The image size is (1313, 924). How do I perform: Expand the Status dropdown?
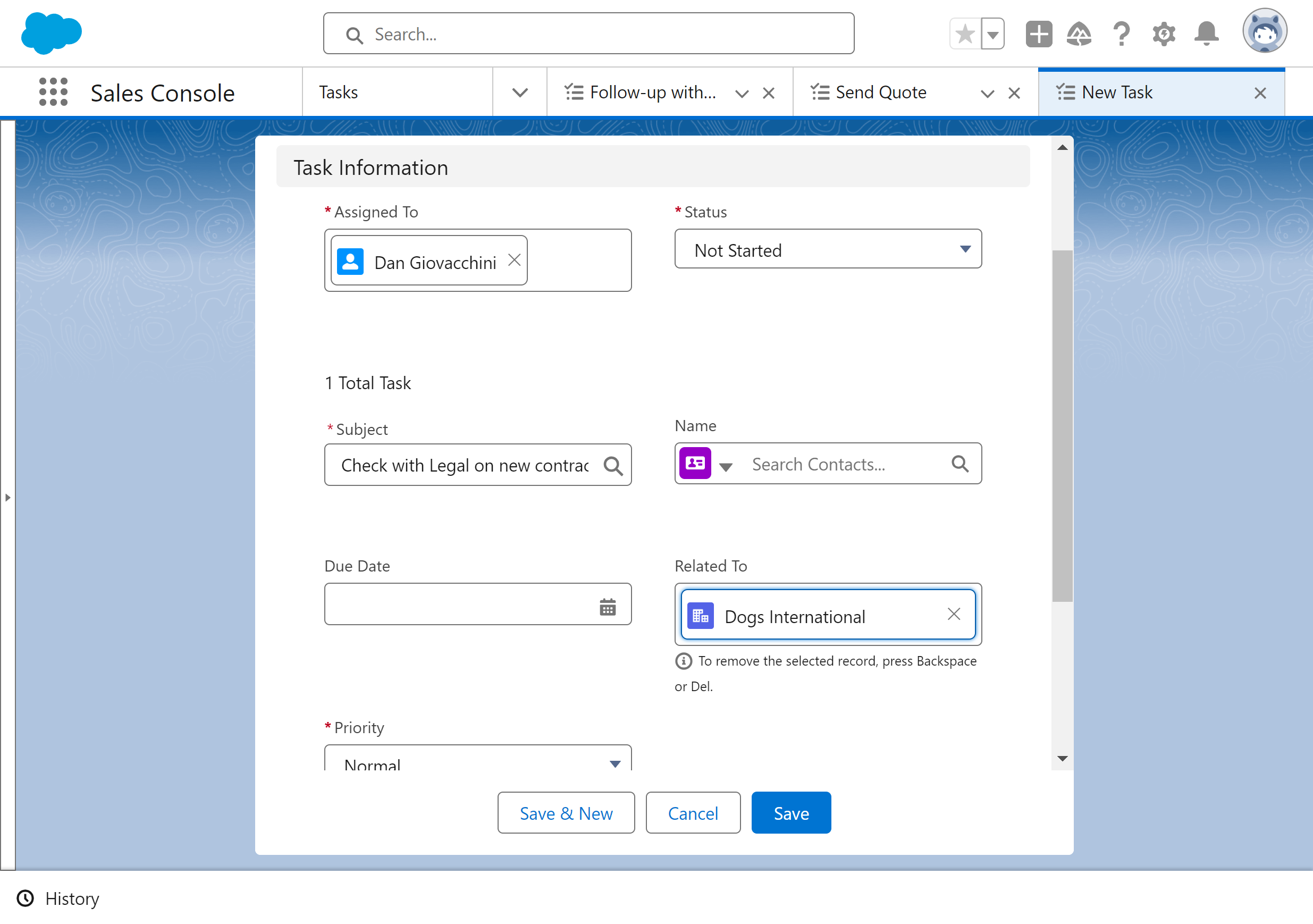click(x=828, y=249)
